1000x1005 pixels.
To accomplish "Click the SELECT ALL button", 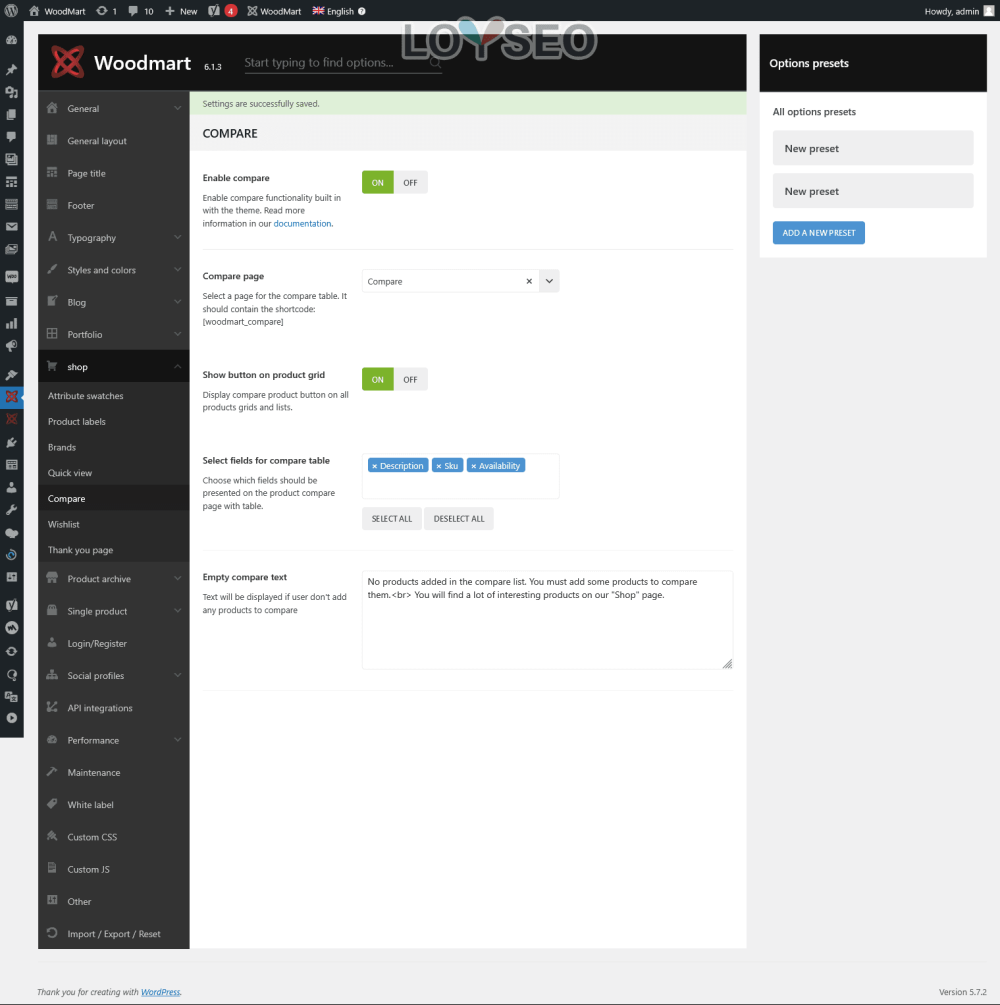I will click(x=392, y=519).
